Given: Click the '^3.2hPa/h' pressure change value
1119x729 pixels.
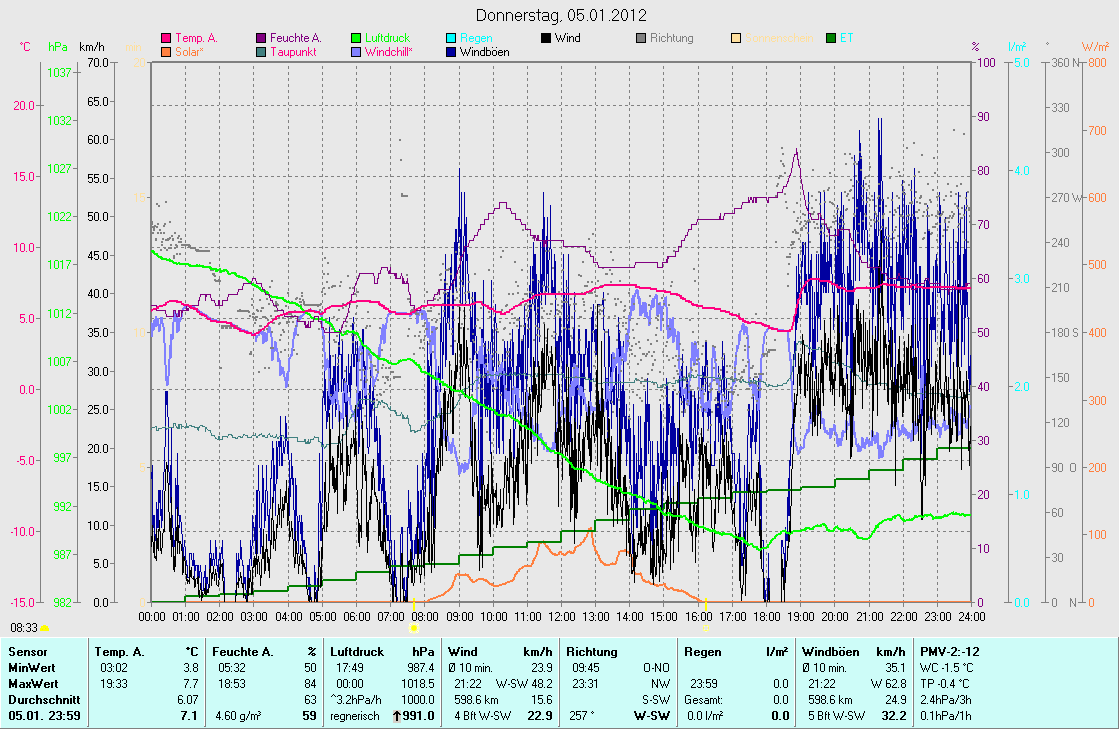Looking at the screenshot, I should pos(355,700).
